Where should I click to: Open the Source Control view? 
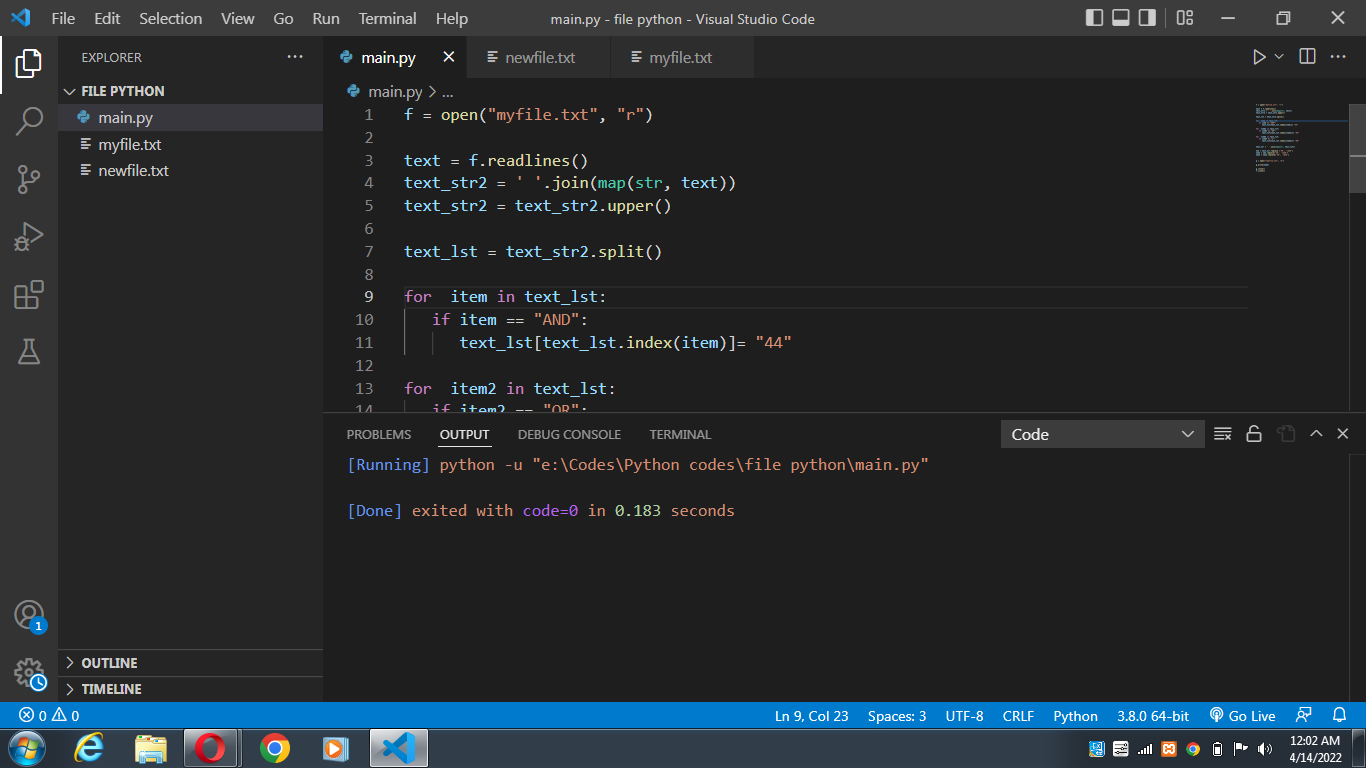(29, 178)
